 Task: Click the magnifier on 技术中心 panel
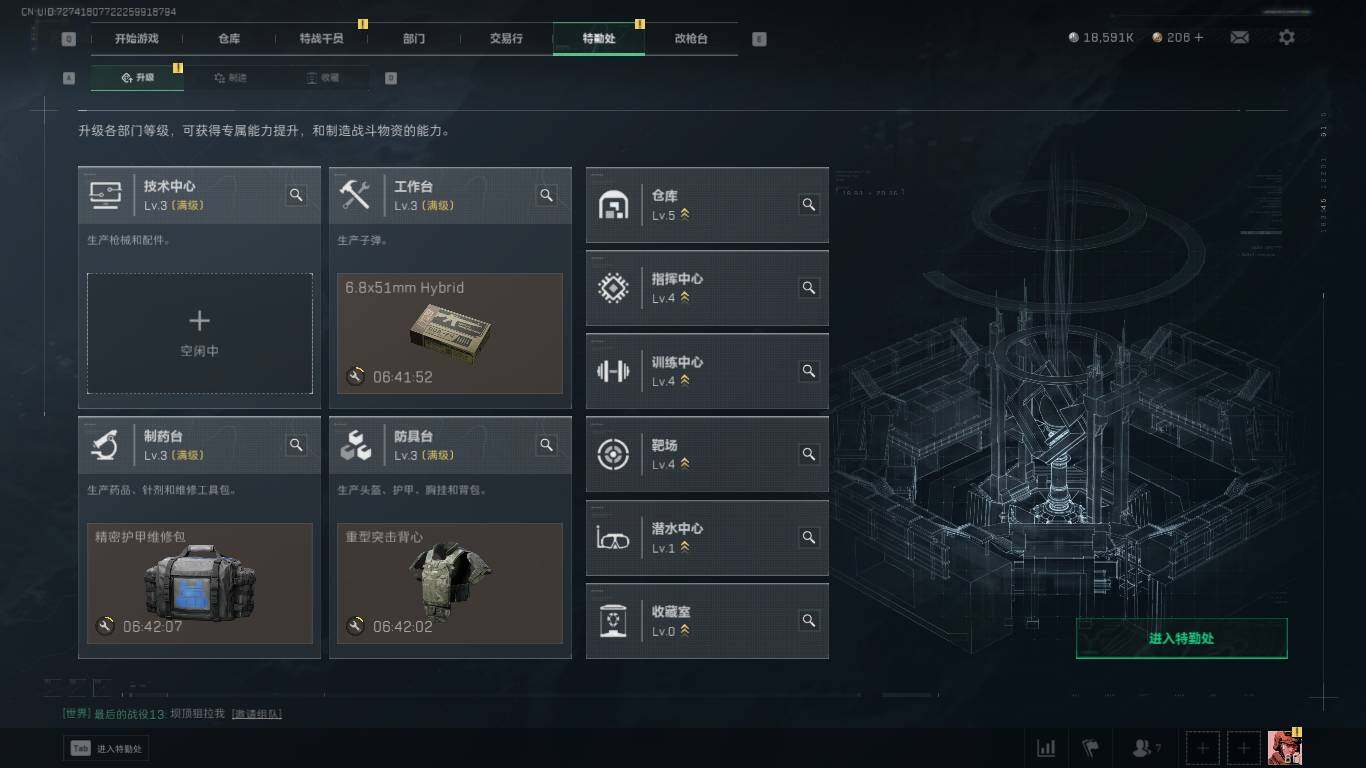(296, 195)
